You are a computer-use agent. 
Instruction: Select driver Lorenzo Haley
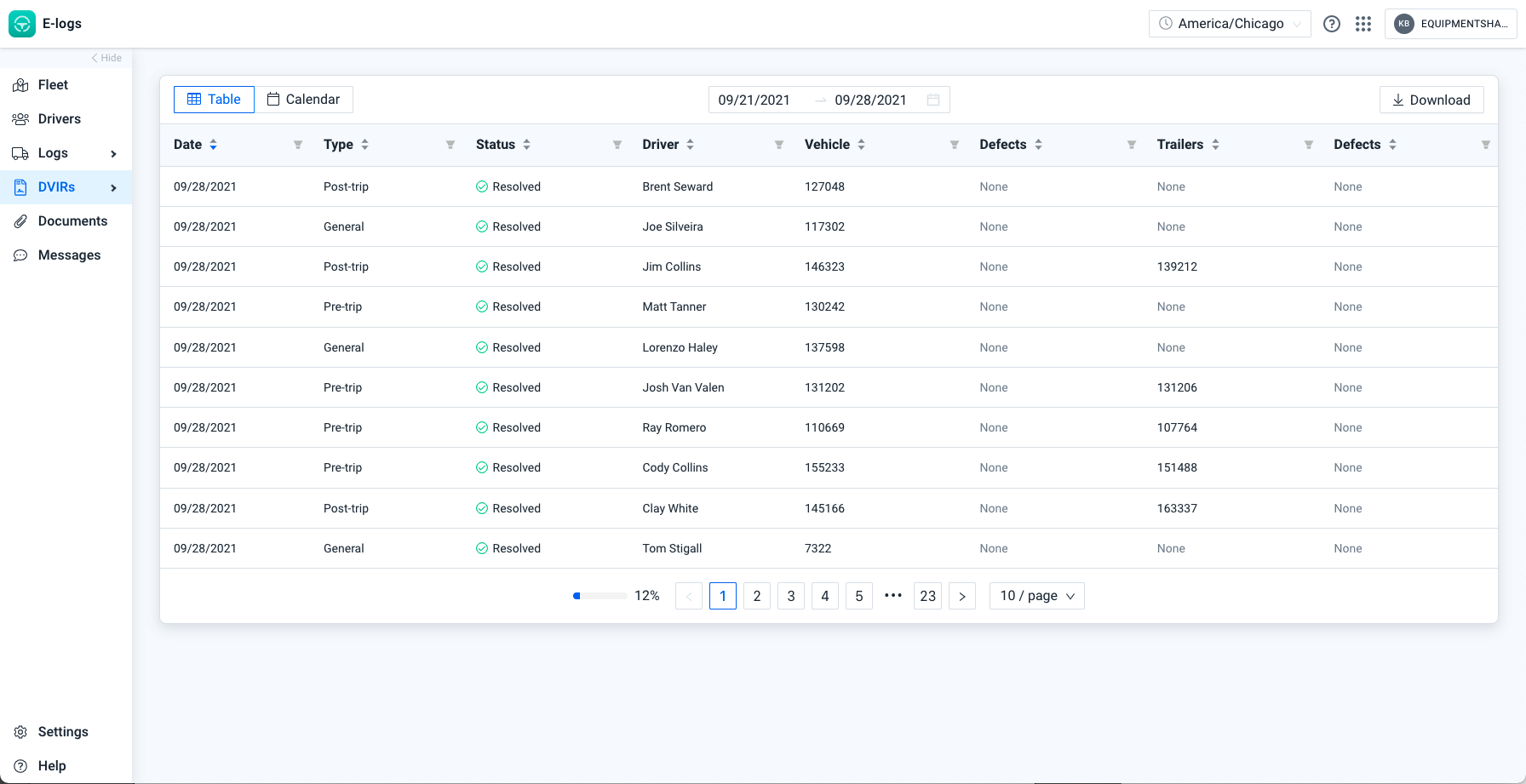(680, 347)
